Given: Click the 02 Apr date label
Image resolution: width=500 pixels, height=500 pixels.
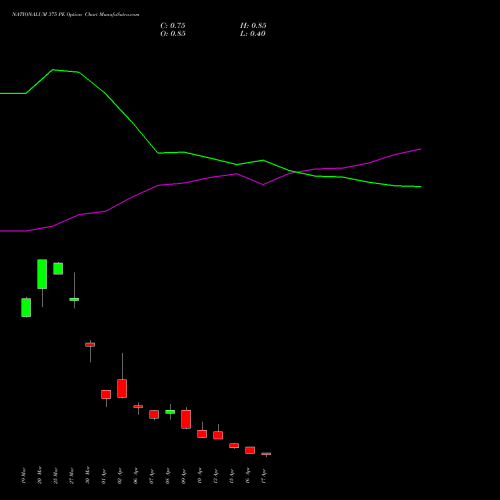Looking at the screenshot, I should (119, 476).
